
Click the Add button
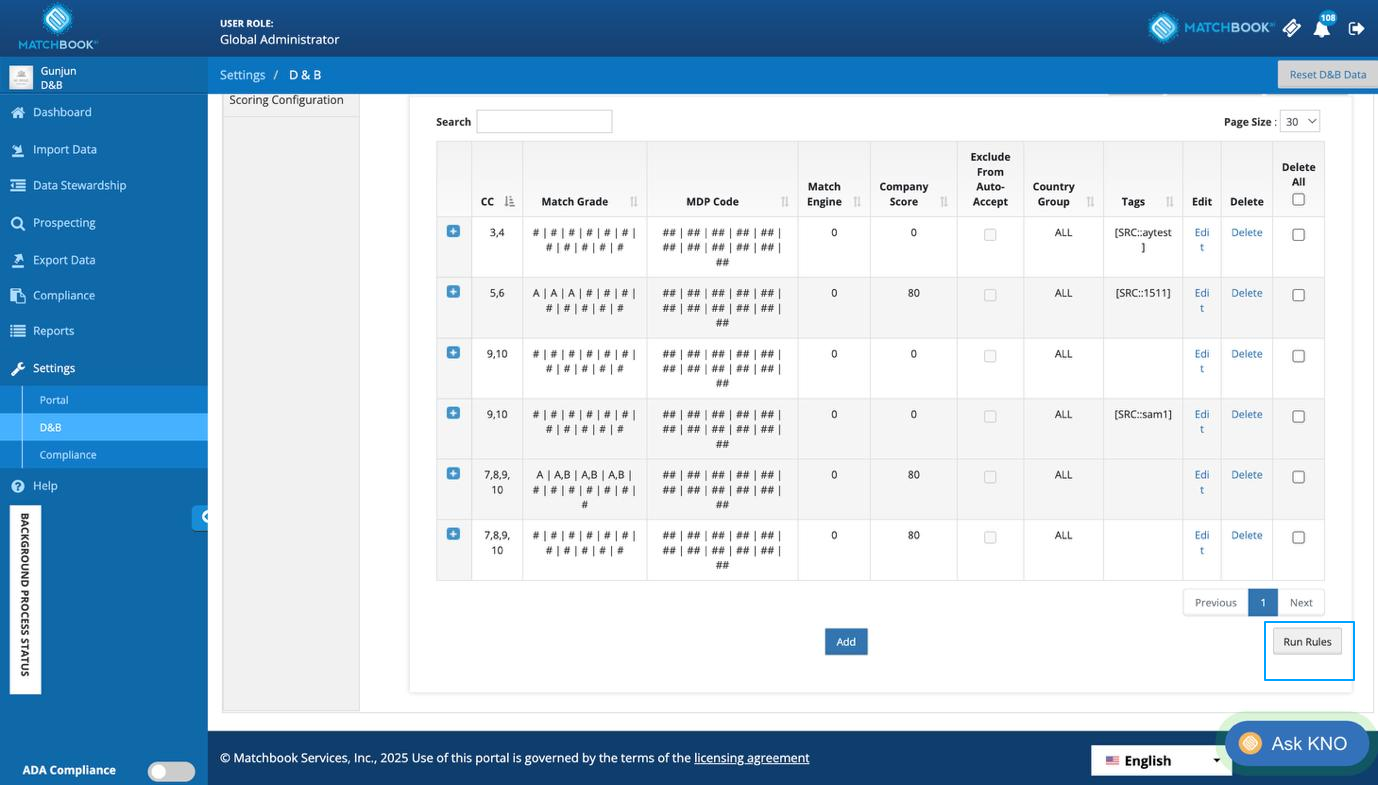846,642
